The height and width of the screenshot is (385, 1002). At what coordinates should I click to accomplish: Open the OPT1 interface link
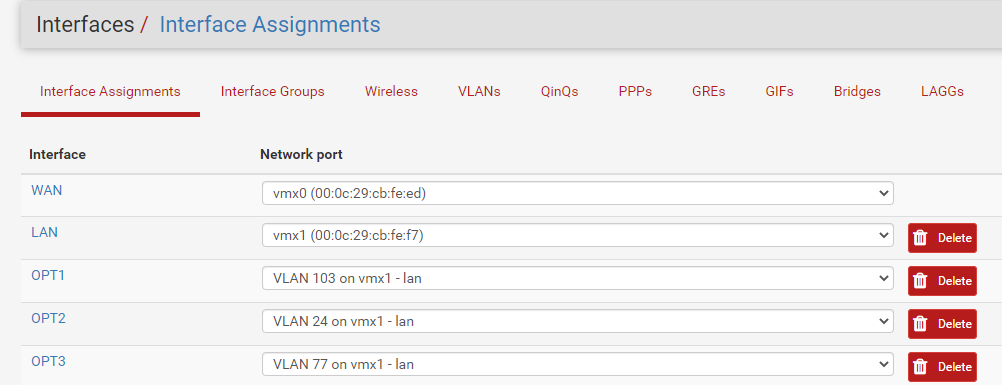pos(49,276)
